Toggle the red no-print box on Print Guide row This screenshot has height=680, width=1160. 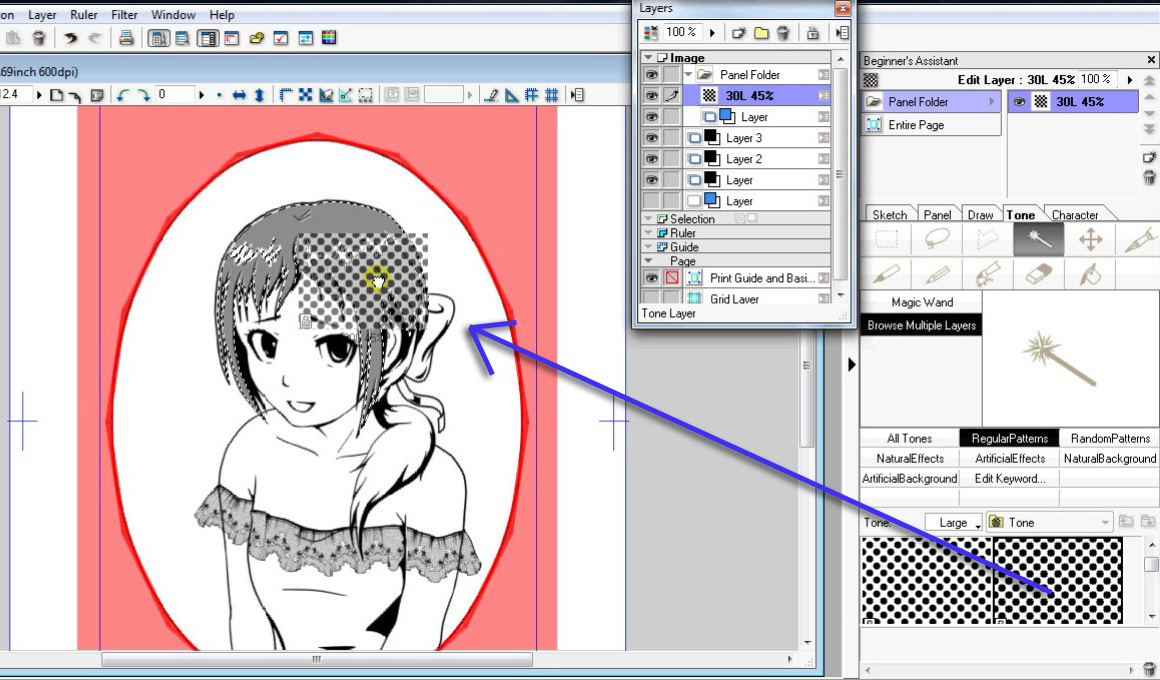(x=672, y=278)
